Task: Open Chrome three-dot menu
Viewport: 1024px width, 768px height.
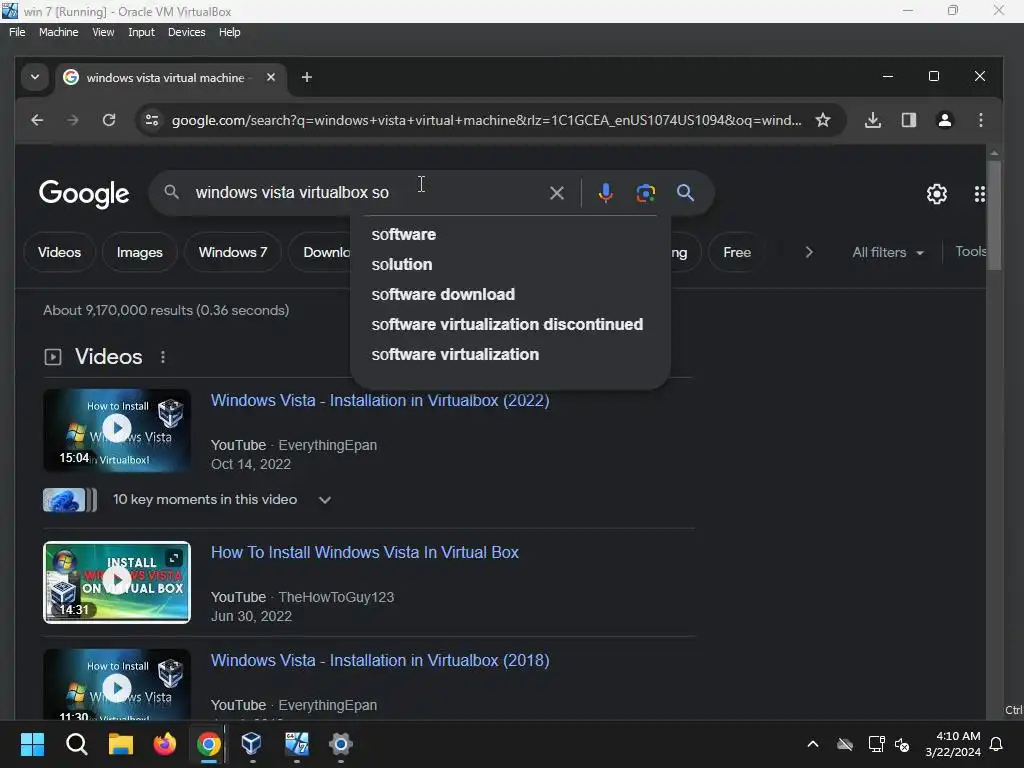Action: [x=980, y=120]
